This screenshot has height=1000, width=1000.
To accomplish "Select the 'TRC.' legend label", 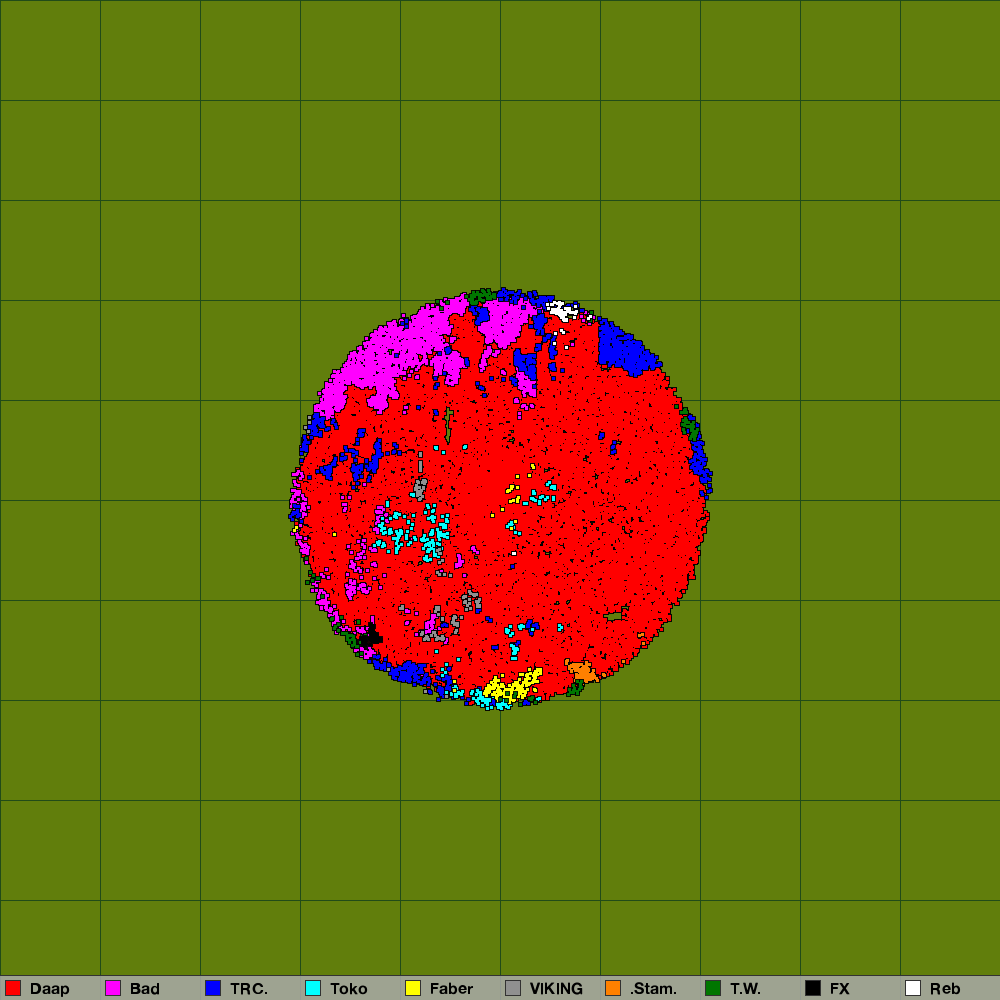I will click(x=249, y=989).
